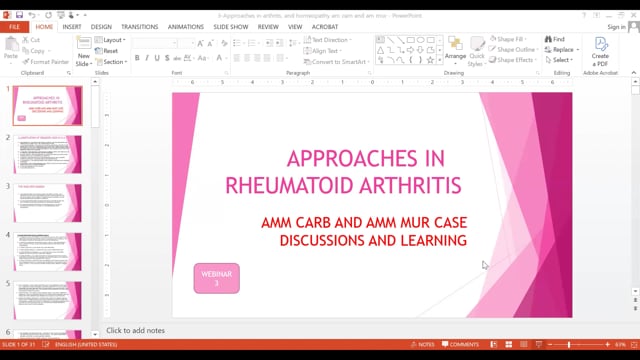Click the Sign in link
The width and height of the screenshot is (640, 360).
click(616, 27)
